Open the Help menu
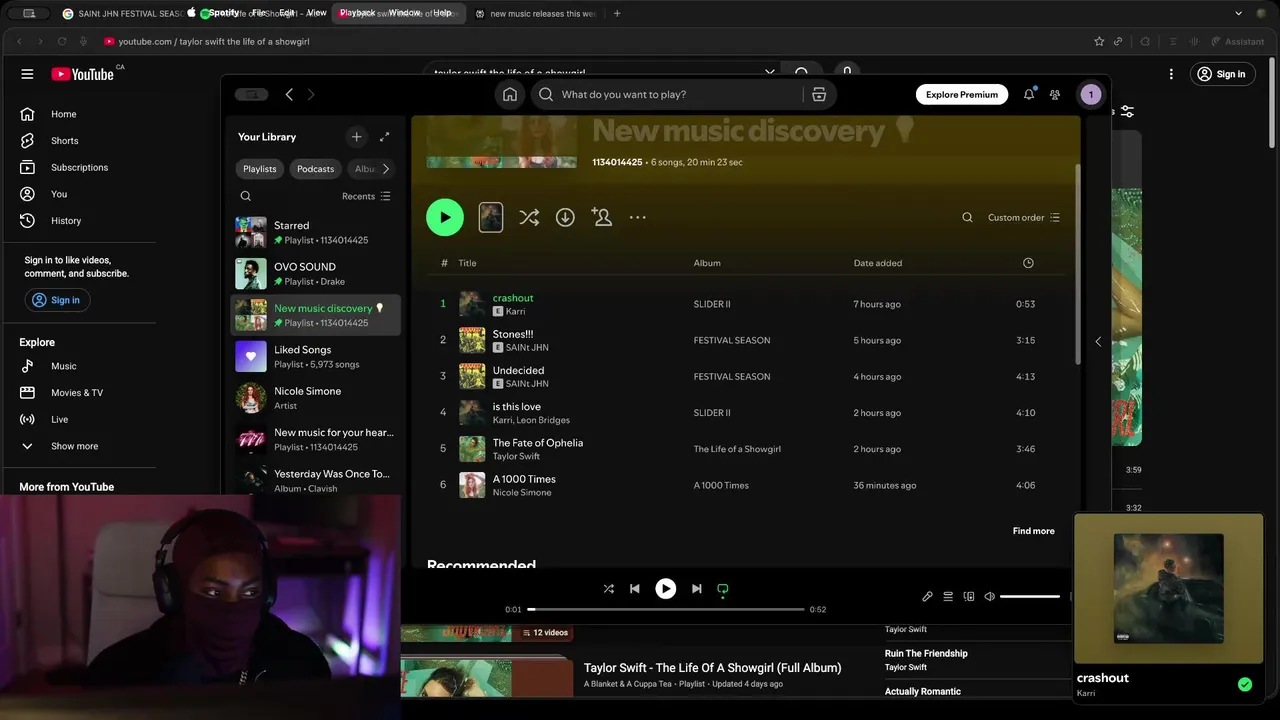Viewport: 1280px width, 720px height. tap(442, 13)
